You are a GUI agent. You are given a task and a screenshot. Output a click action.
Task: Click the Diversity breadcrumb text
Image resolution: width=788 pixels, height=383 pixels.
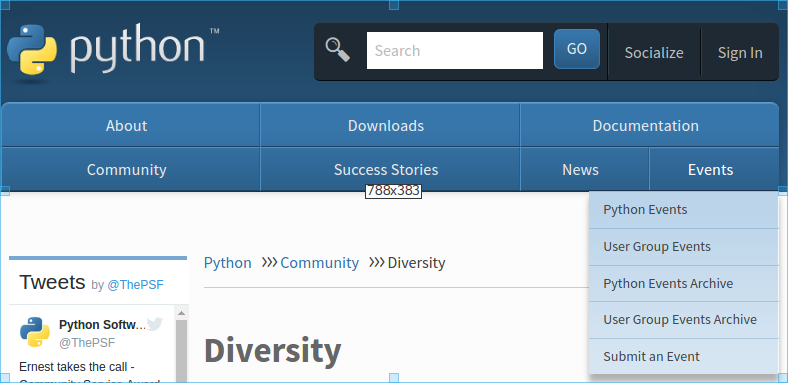click(x=416, y=263)
